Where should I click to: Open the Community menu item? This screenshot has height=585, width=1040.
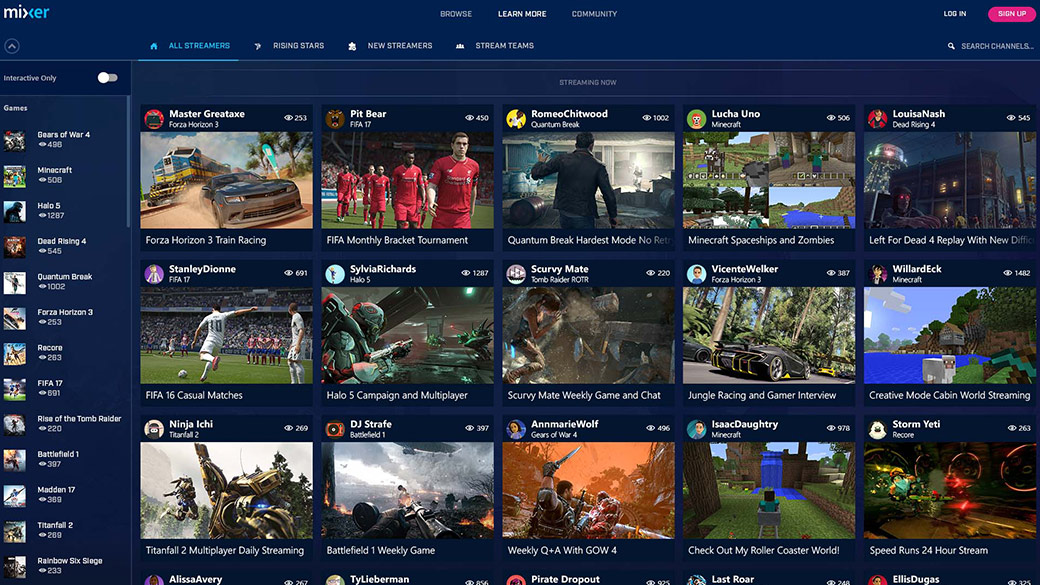594,14
